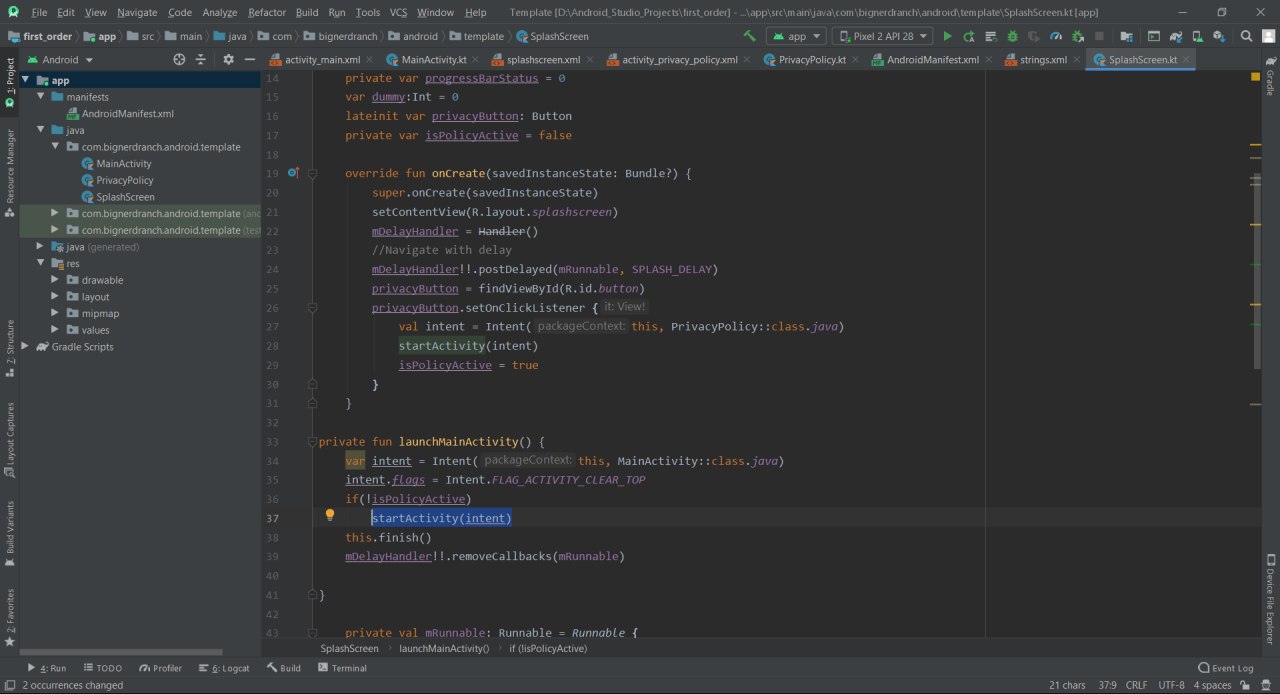Open the Refactor menu

pos(267,12)
